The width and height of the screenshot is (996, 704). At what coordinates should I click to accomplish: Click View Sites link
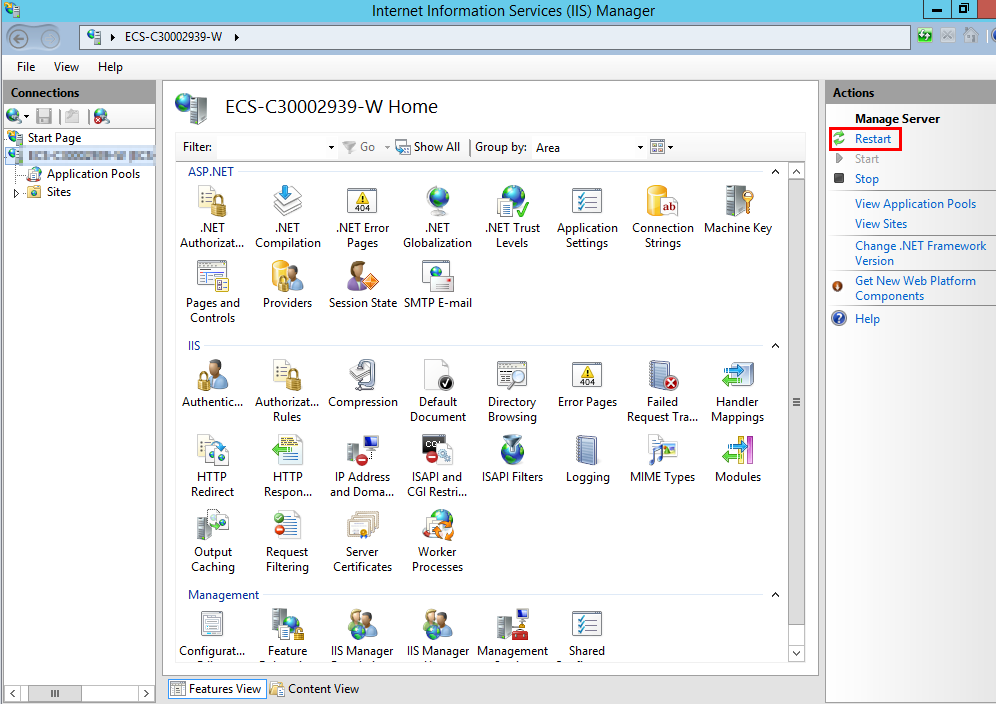pos(880,224)
